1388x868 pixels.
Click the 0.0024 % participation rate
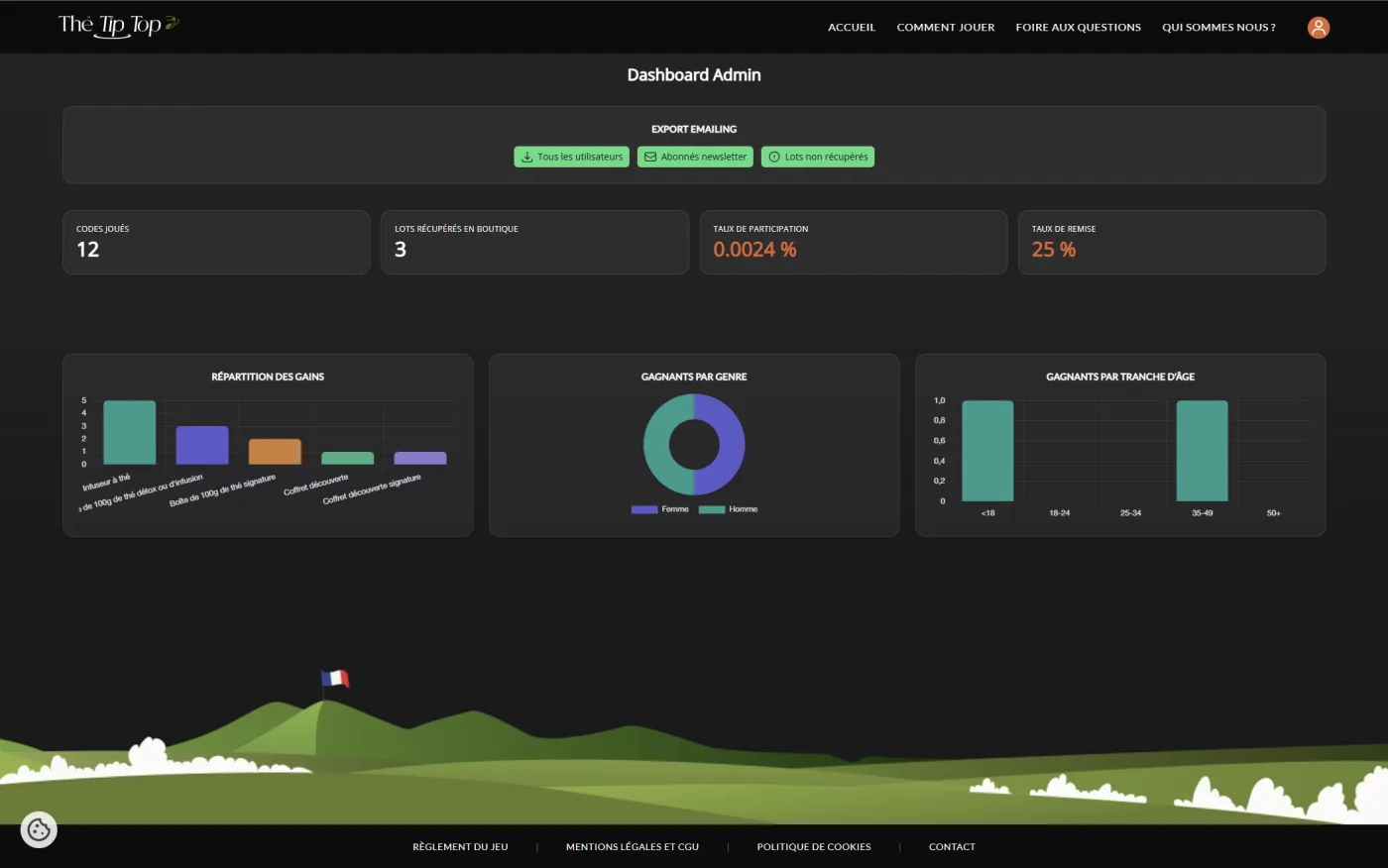[754, 250]
